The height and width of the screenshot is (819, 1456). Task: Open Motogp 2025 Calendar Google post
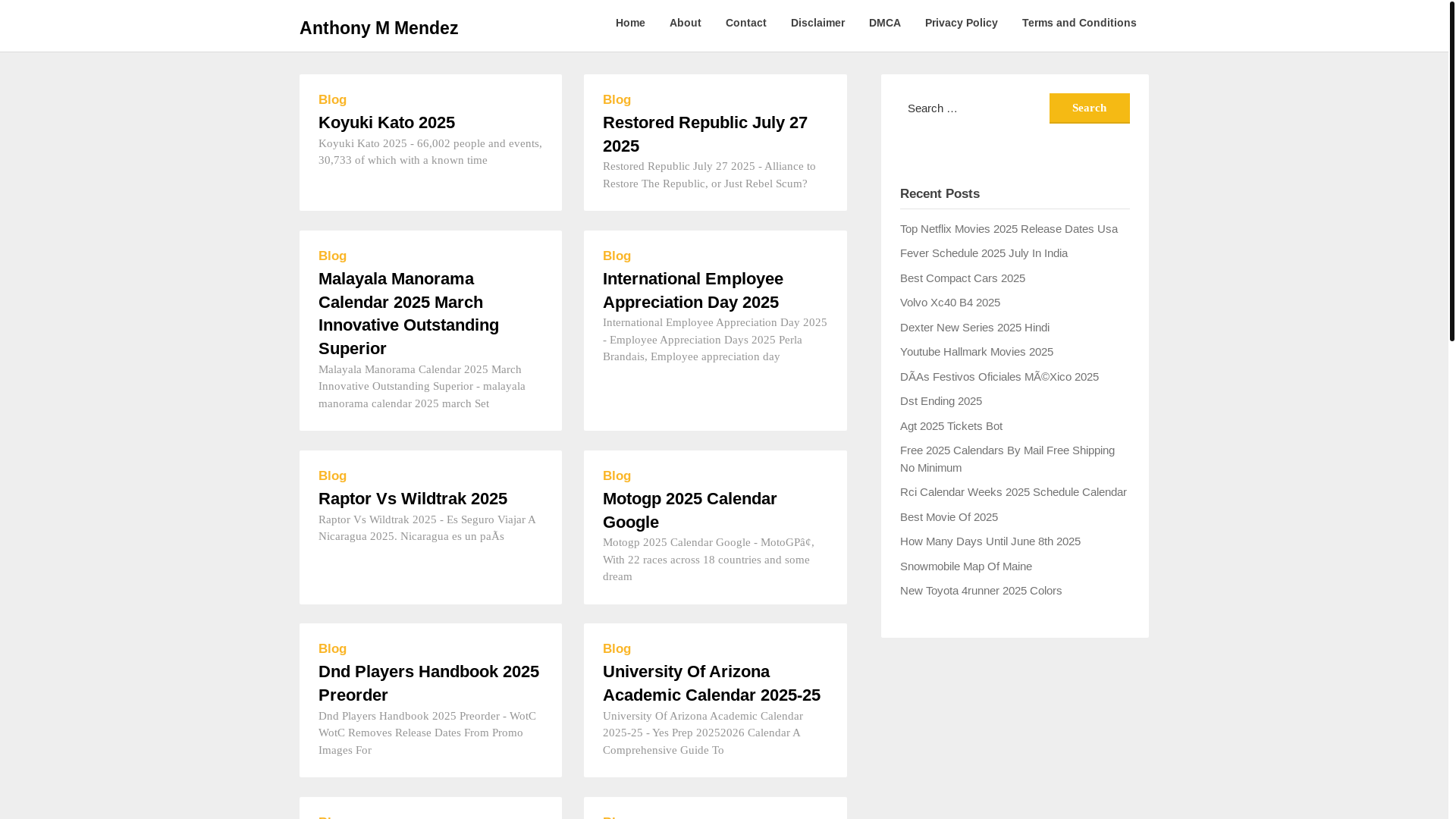[x=689, y=510]
